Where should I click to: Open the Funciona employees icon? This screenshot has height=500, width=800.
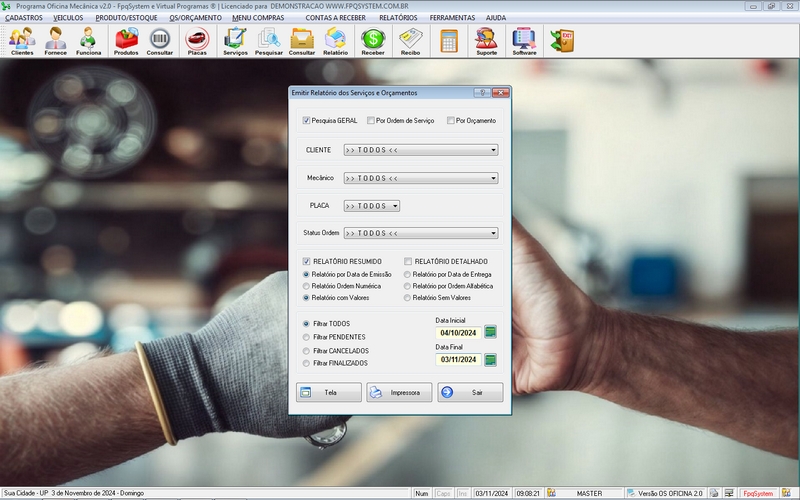(88, 41)
